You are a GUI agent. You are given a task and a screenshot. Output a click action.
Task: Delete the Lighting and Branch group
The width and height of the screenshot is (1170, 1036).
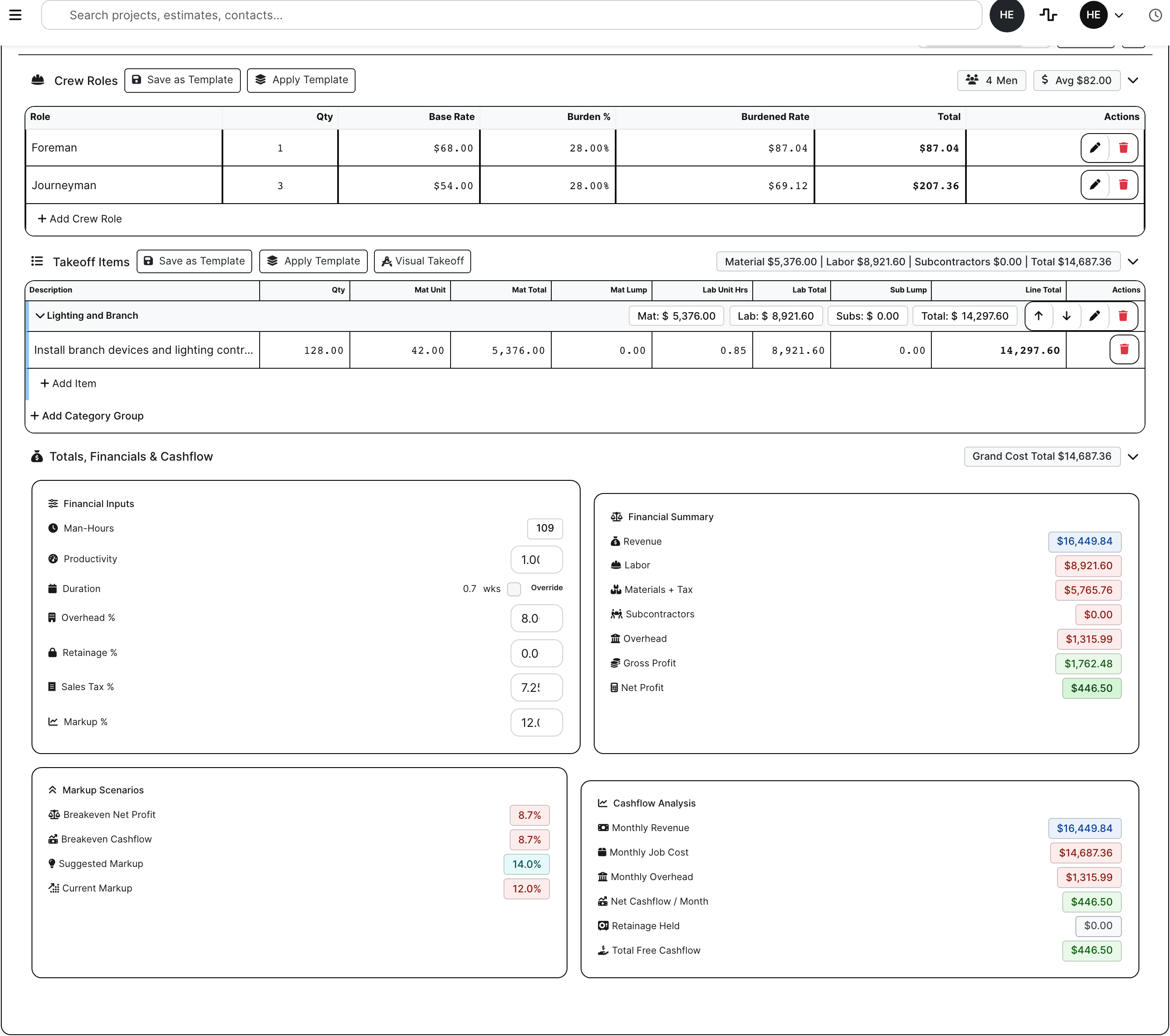coord(1122,316)
